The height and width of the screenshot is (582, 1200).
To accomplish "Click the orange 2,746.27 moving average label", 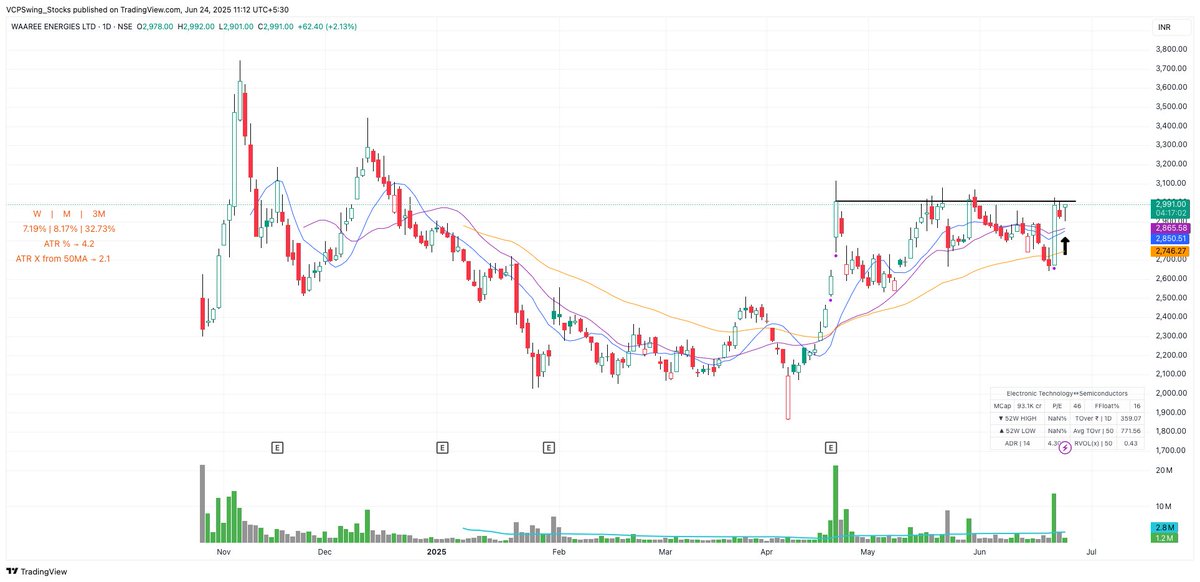I will click(x=1169, y=251).
